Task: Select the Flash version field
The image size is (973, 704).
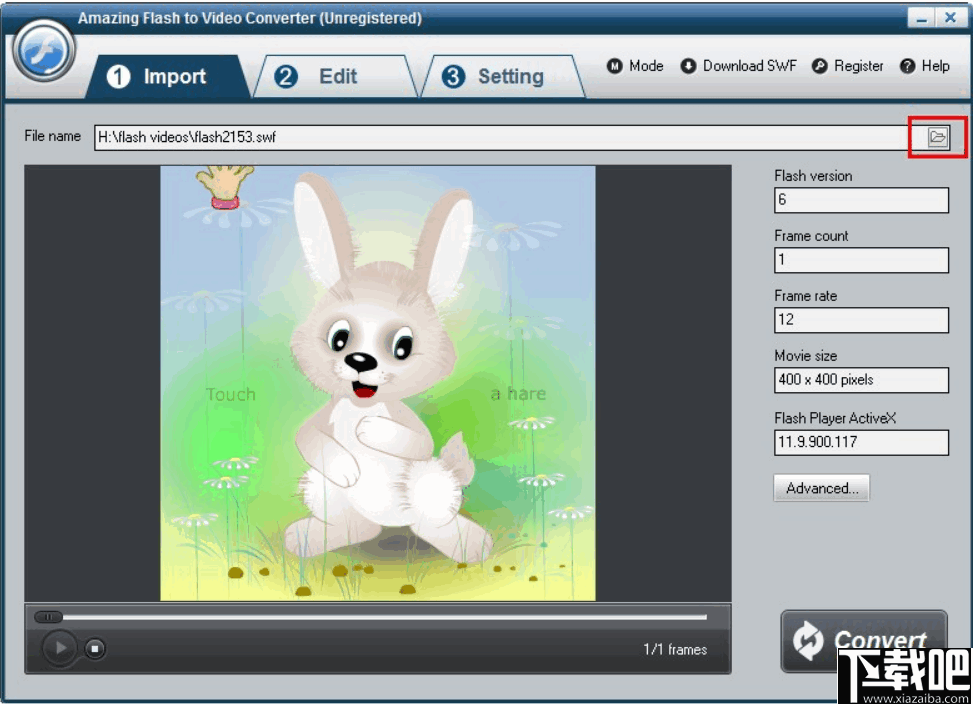Action: [x=860, y=200]
